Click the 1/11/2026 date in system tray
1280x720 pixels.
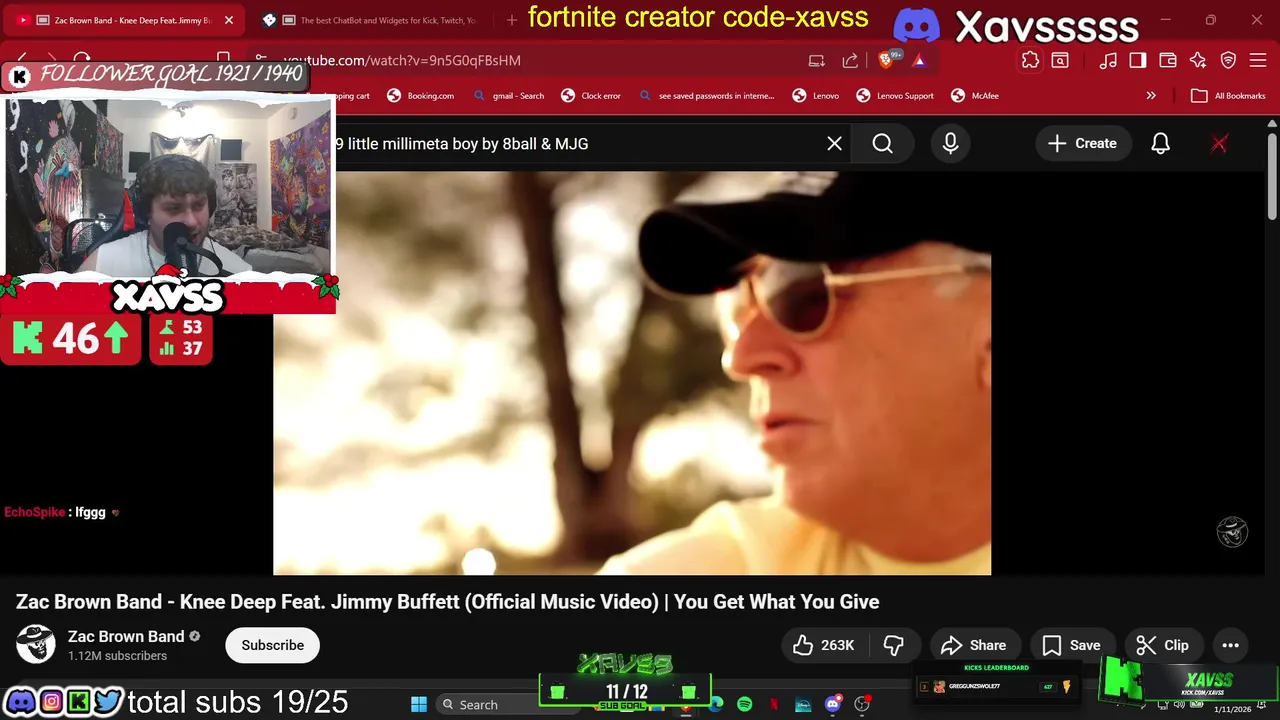[1232, 709]
